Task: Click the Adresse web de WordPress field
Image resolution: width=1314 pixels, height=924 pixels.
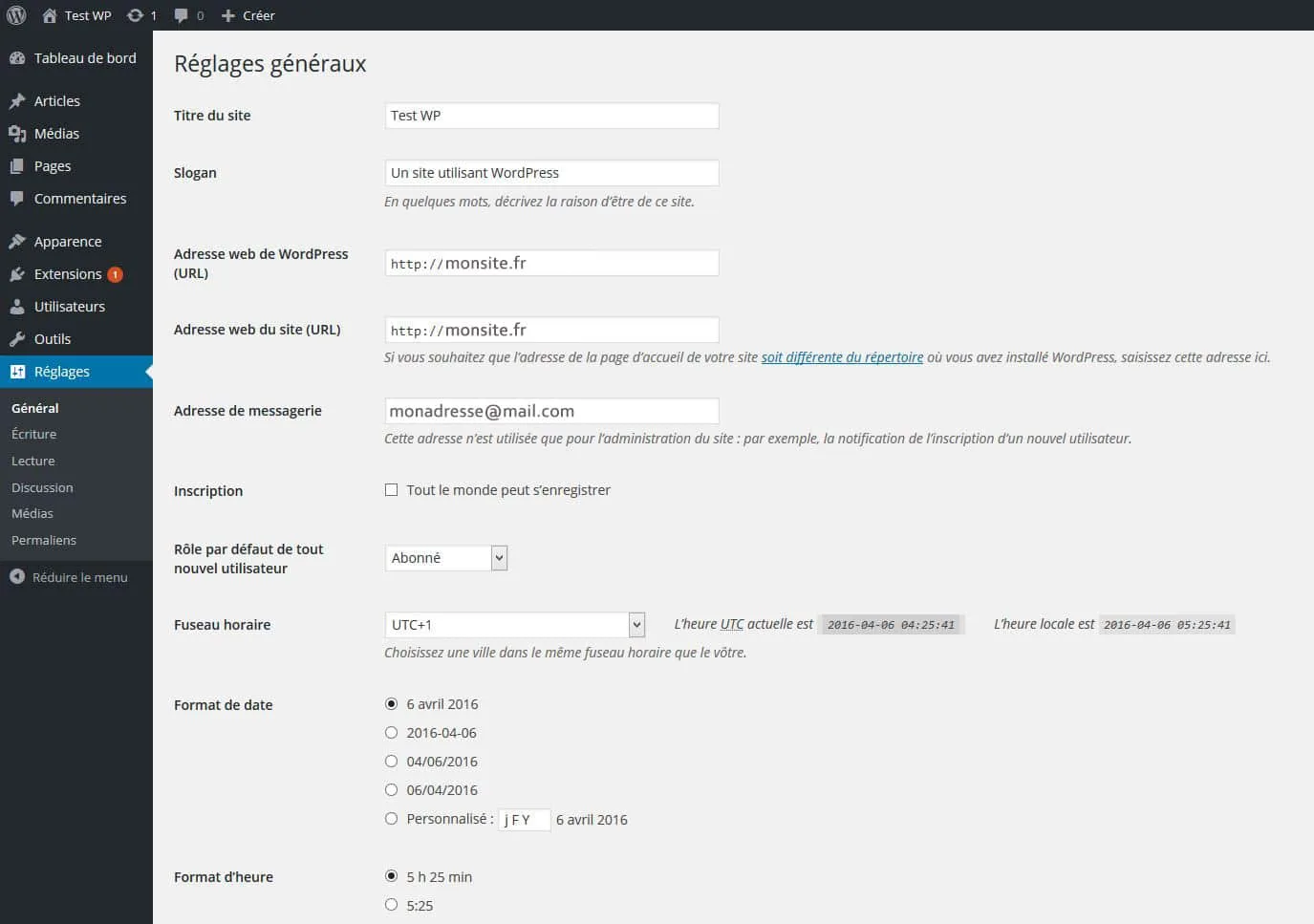Action: [551, 263]
